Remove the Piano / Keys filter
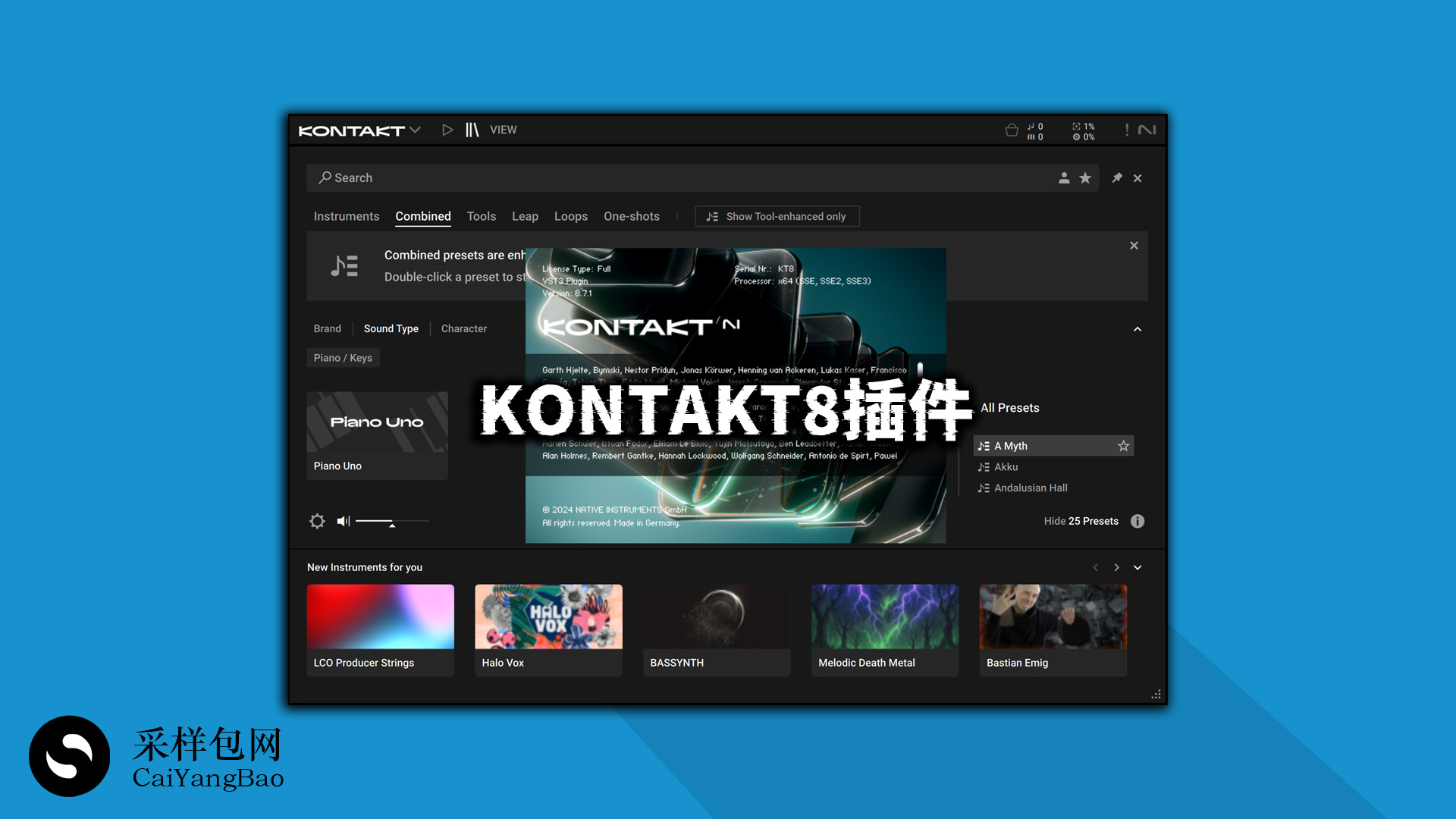The width and height of the screenshot is (1456, 819). 343,357
